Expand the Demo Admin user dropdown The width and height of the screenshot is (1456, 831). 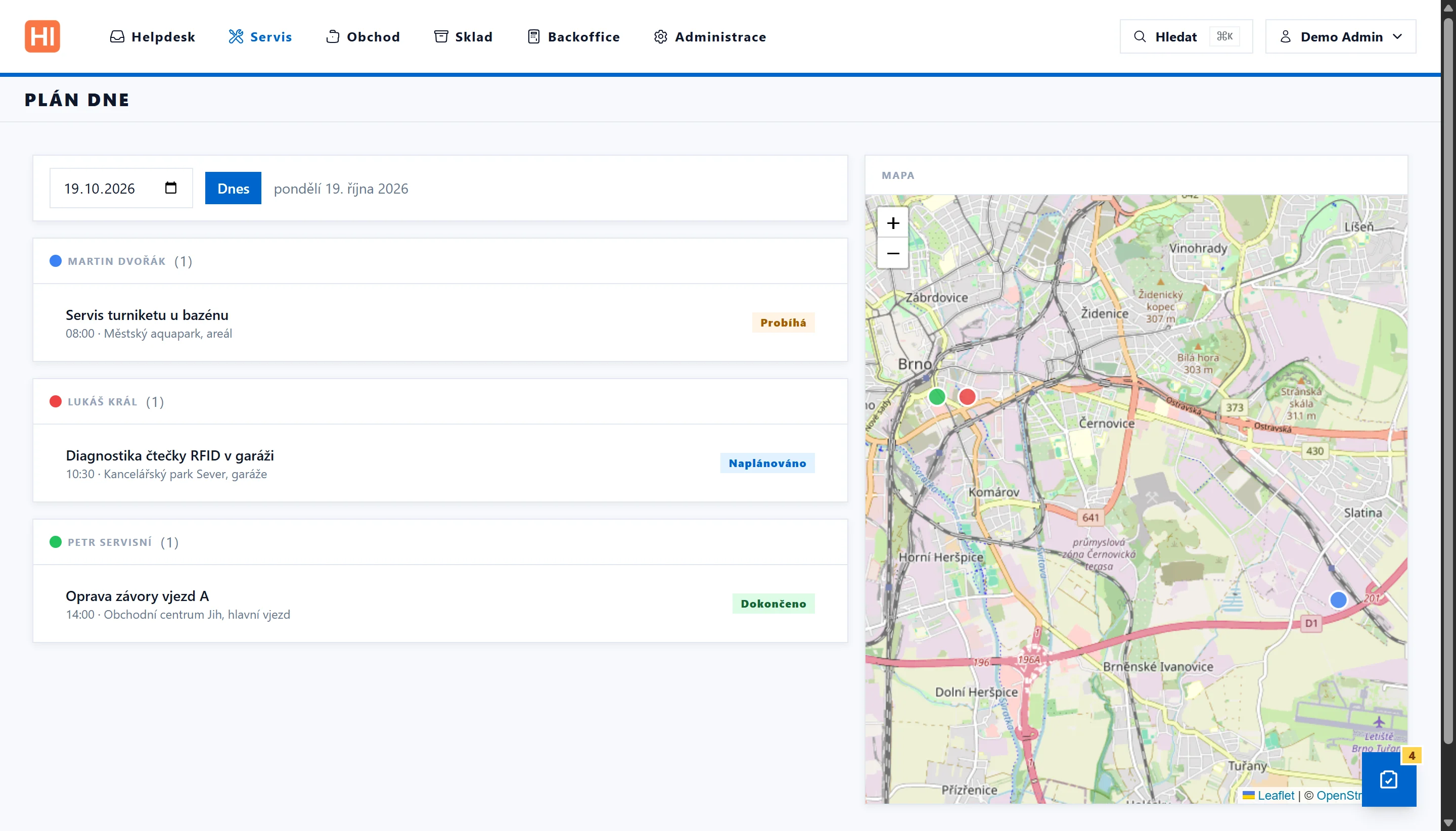(x=1340, y=36)
